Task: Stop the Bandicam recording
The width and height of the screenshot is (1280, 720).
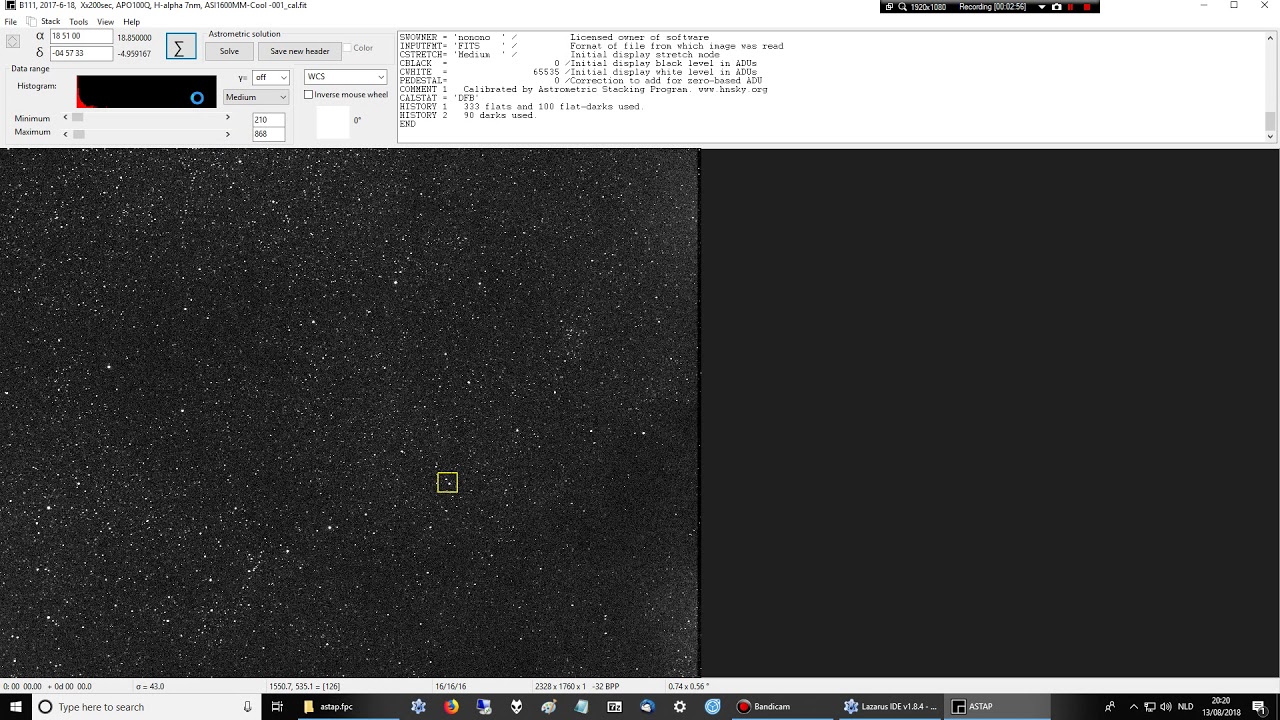Action: [1087, 7]
